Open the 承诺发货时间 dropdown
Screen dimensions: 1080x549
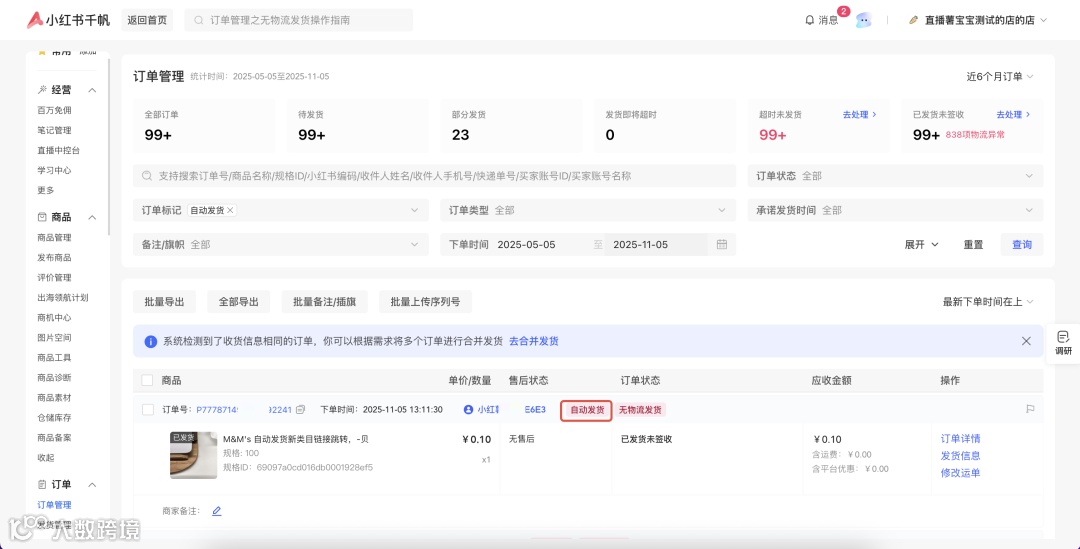pyautogui.click(x=895, y=210)
